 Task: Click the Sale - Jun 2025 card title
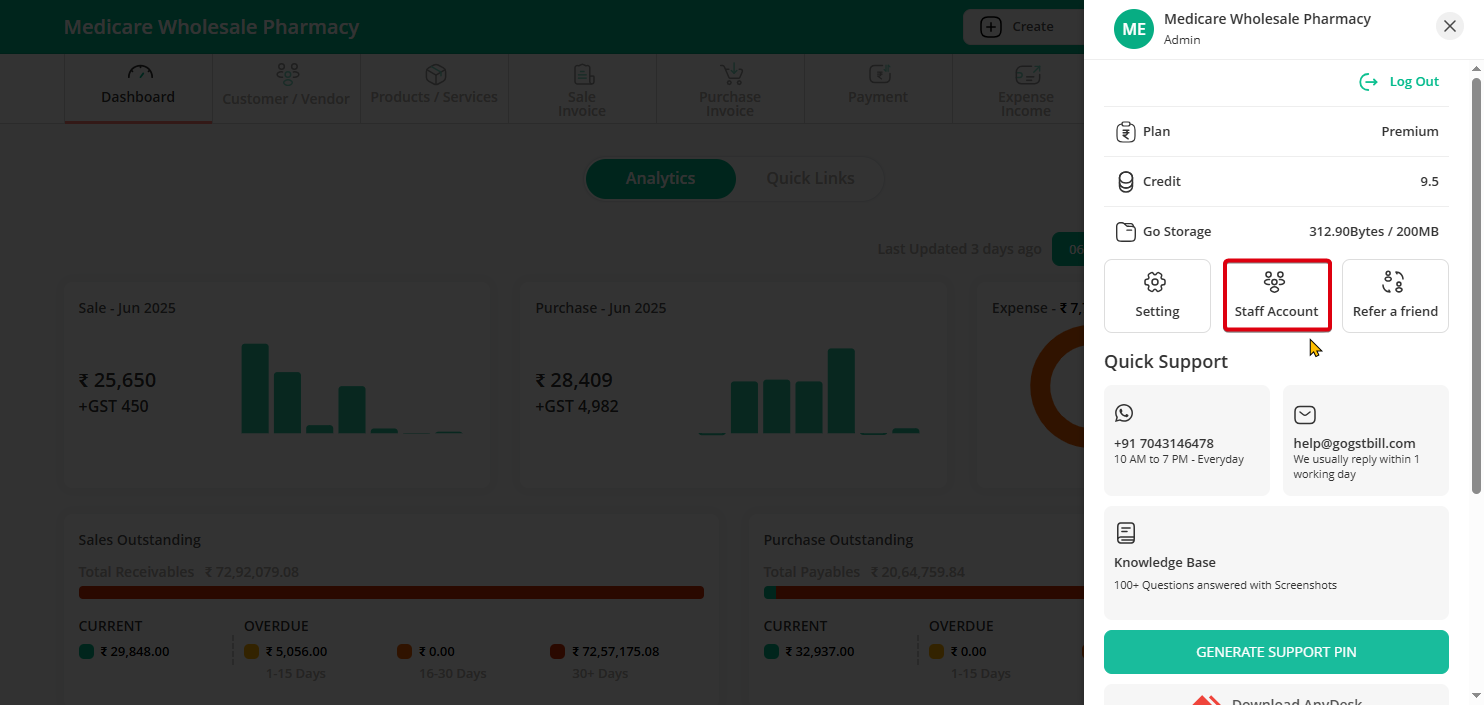pos(127,308)
